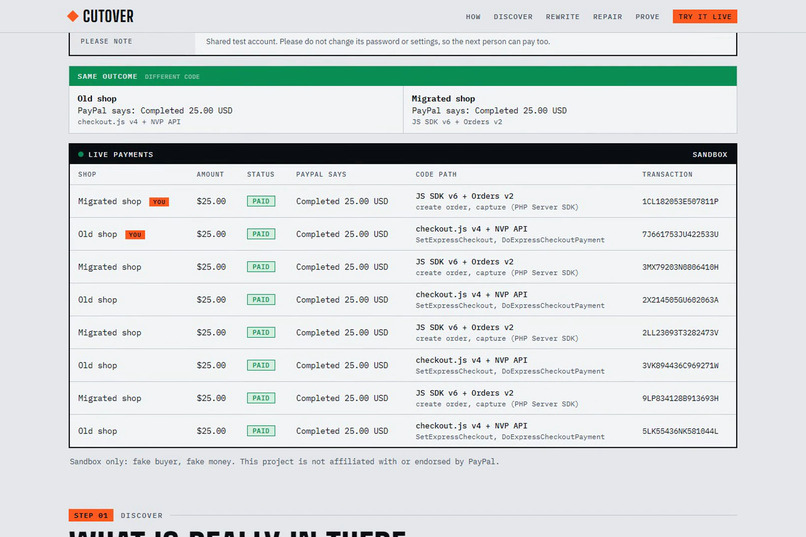The height and width of the screenshot is (537, 806).
Task: Open the HOW navigation link
Action: [473, 17]
